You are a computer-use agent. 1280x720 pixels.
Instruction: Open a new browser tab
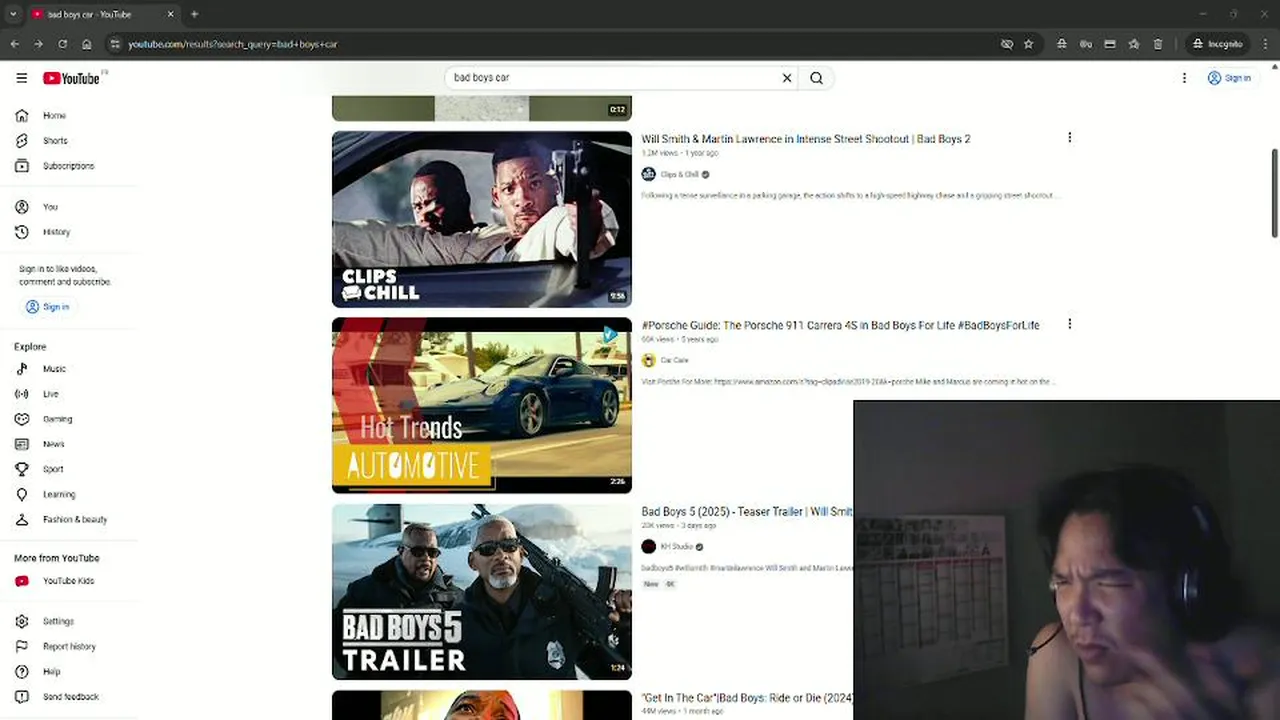coord(194,14)
